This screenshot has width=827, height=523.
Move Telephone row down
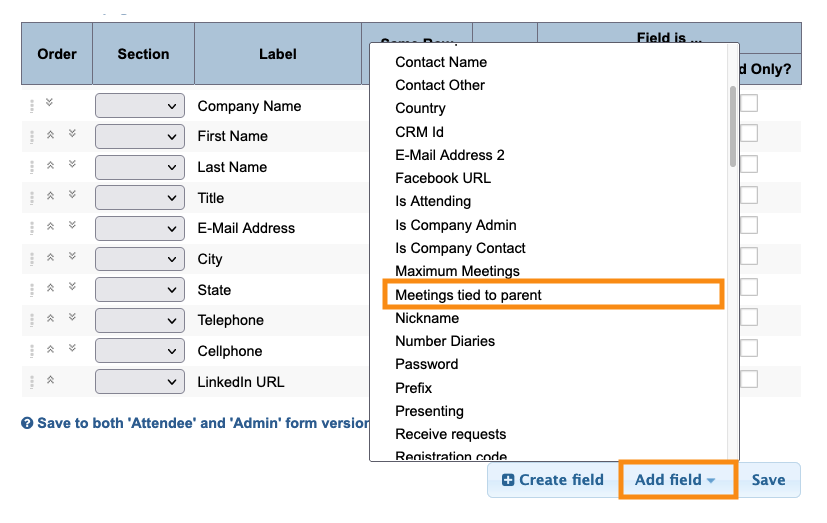click(72, 318)
